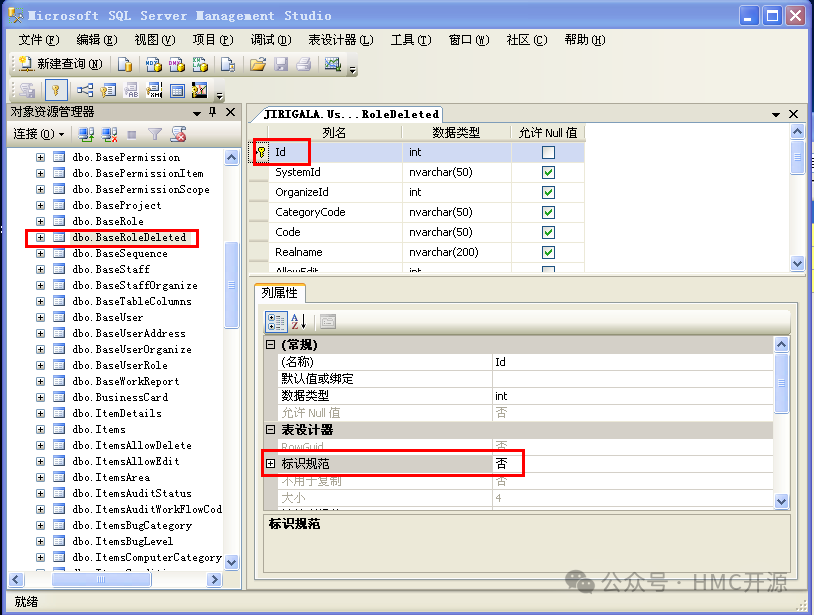Pin the 对象资源管理器 panel (auto-hide pushpin)
The width and height of the screenshot is (814, 615).
pos(213,112)
